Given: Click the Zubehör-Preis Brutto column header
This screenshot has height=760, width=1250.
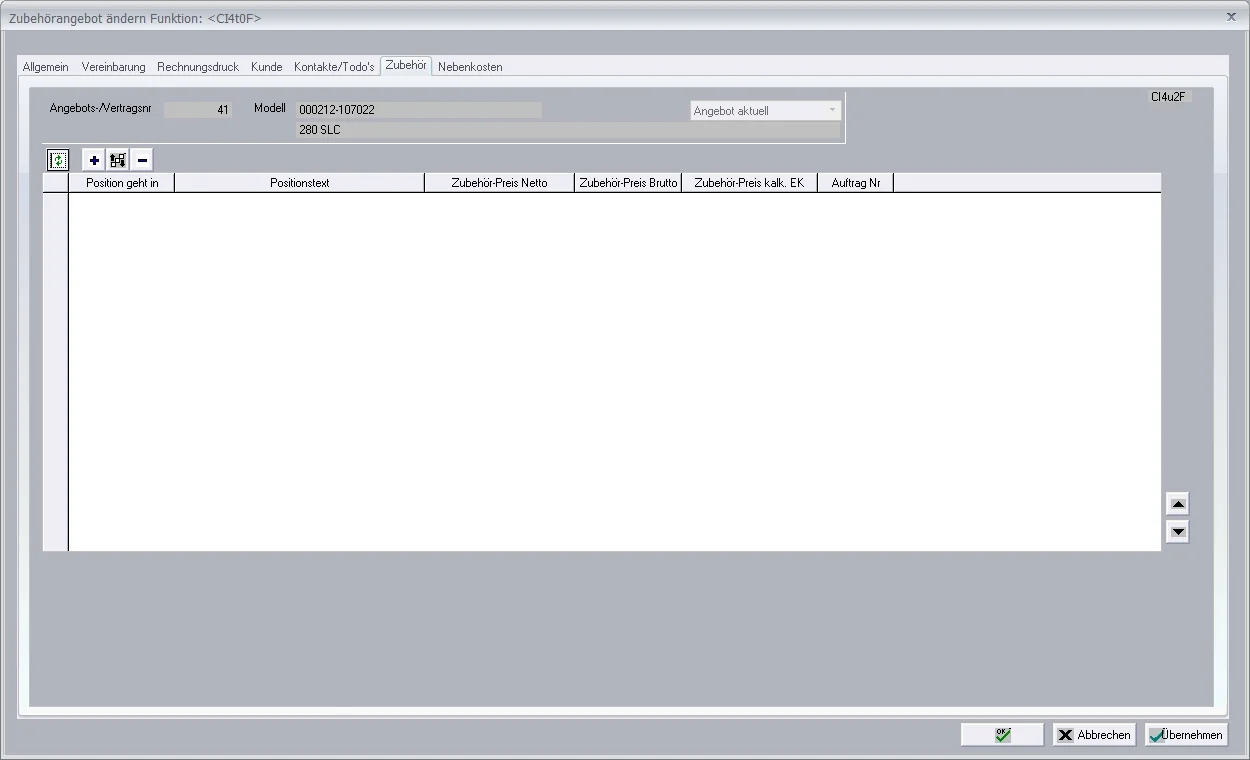Looking at the screenshot, I should click(x=628, y=183).
